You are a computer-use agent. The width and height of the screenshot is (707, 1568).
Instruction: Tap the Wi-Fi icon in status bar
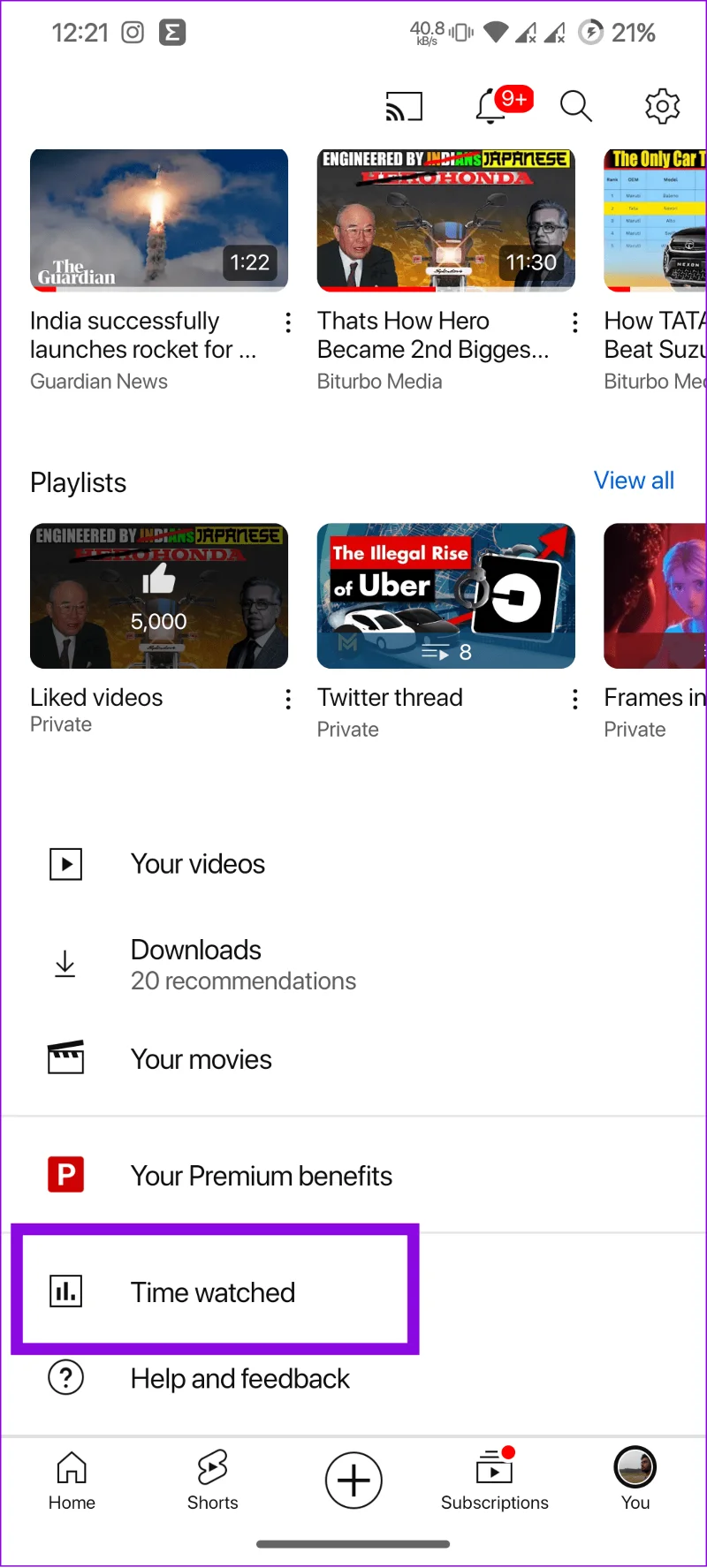point(497,33)
